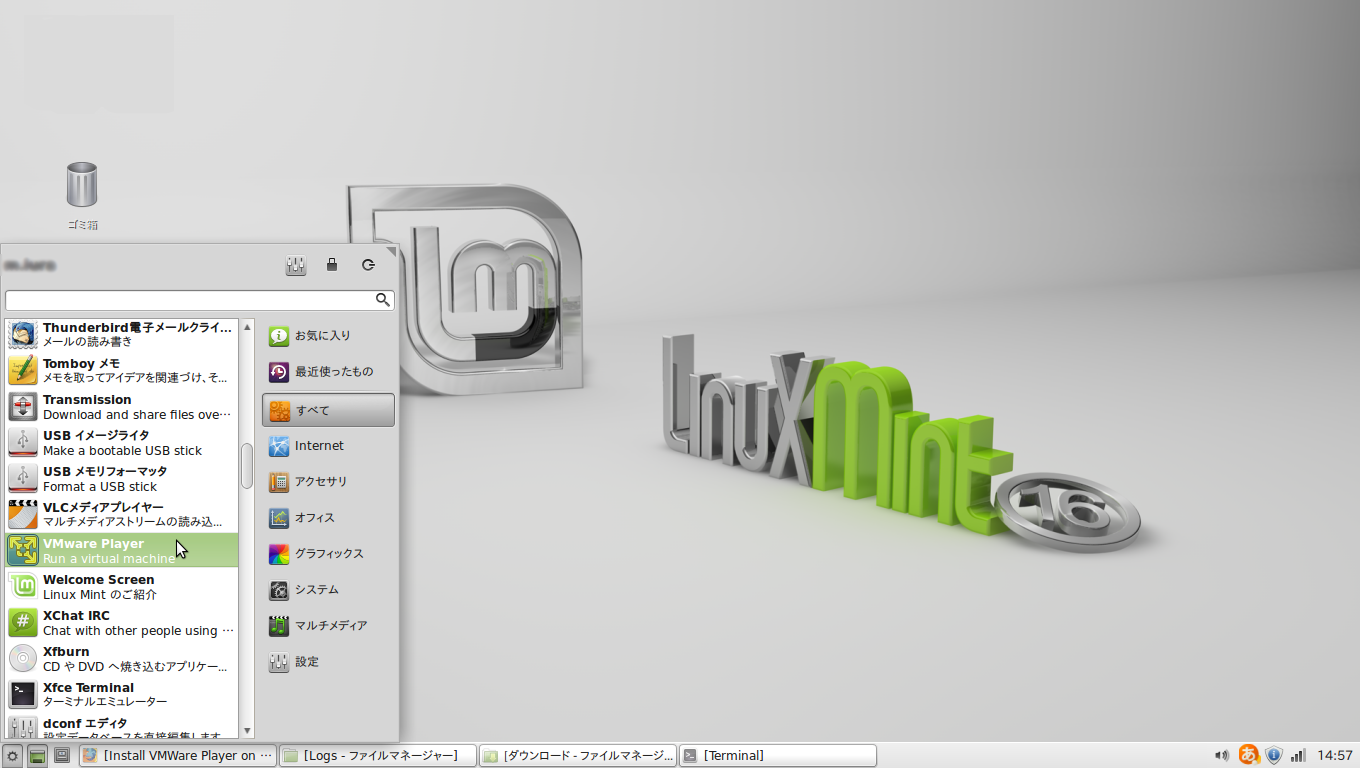Start XChat IRC
This screenshot has height=768, width=1360.
pos(121,623)
